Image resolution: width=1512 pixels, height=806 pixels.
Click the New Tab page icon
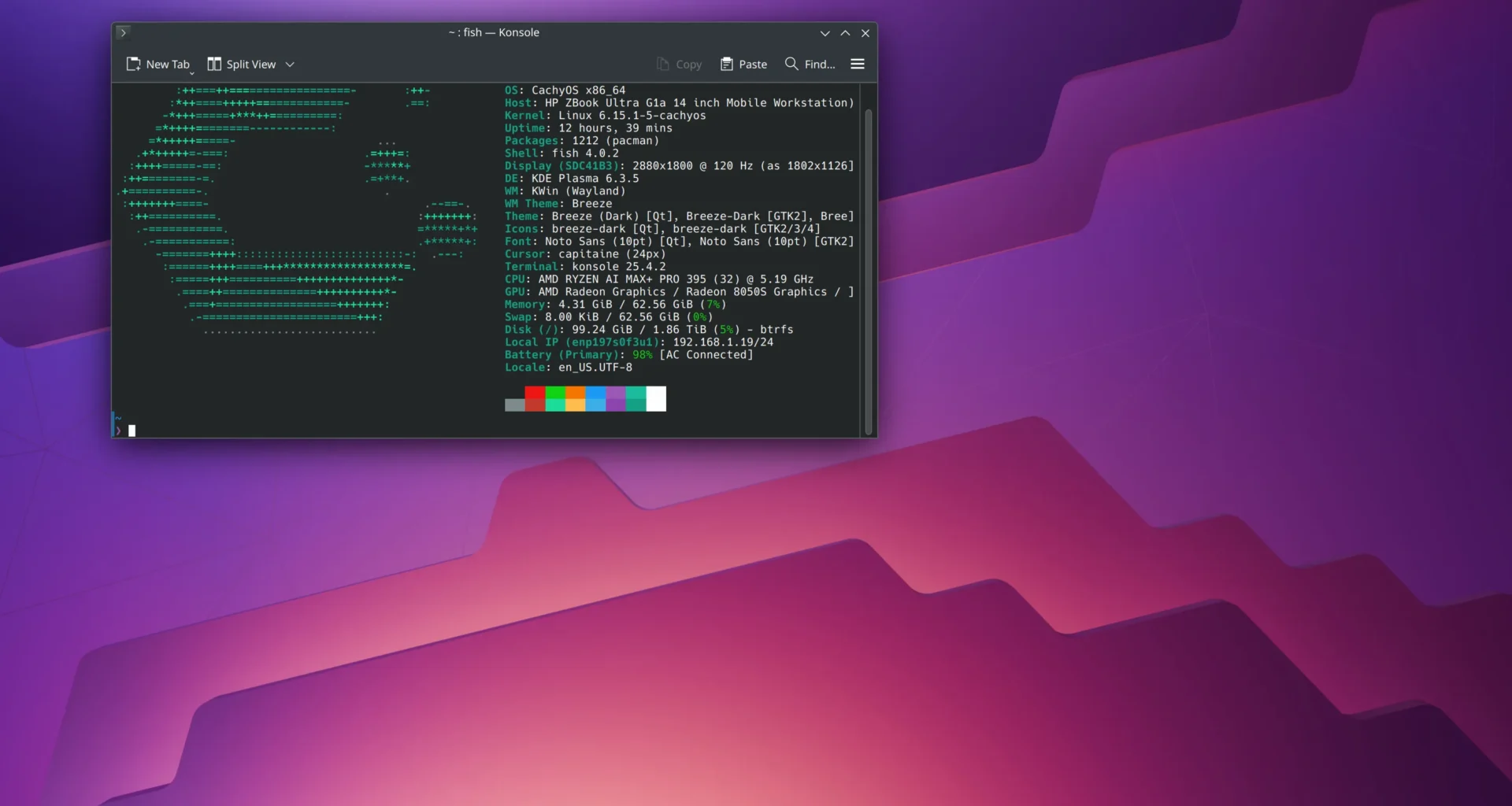click(x=134, y=64)
